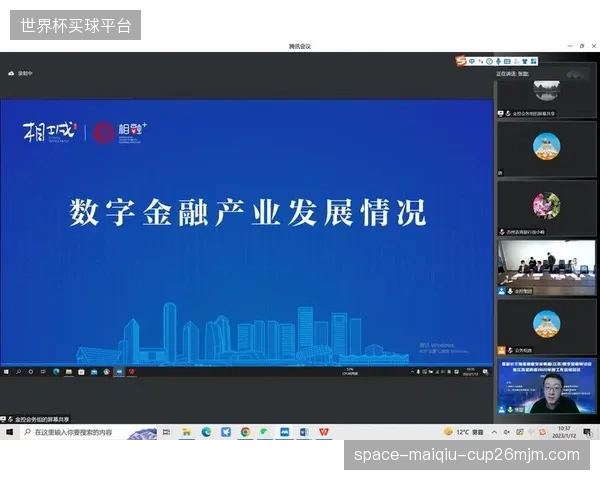Select the flower avatar participant tile
The height and width of the screenshot is (480, 600).
(x=546, y=209)
